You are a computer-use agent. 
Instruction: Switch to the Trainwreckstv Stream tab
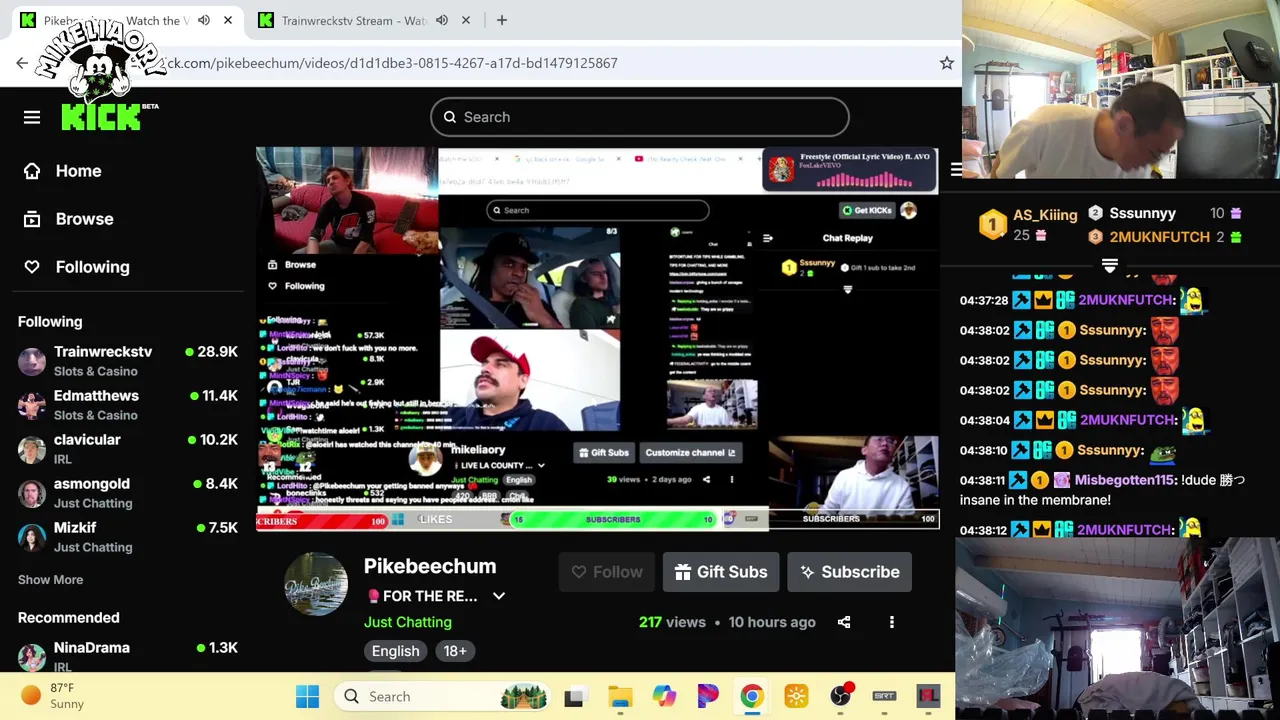pyautogui.click(x=353, y=20)
